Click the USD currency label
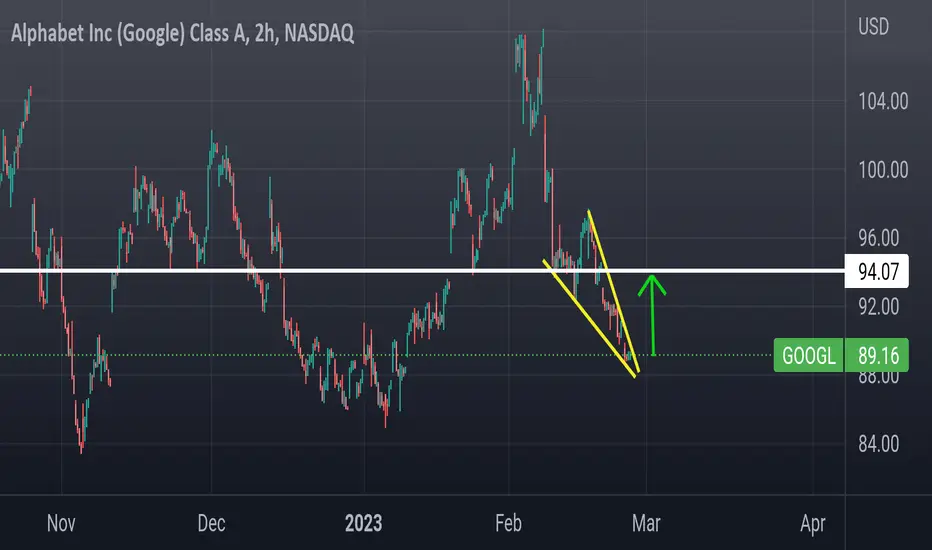This screenshot has width=932, height=550. 873,27
